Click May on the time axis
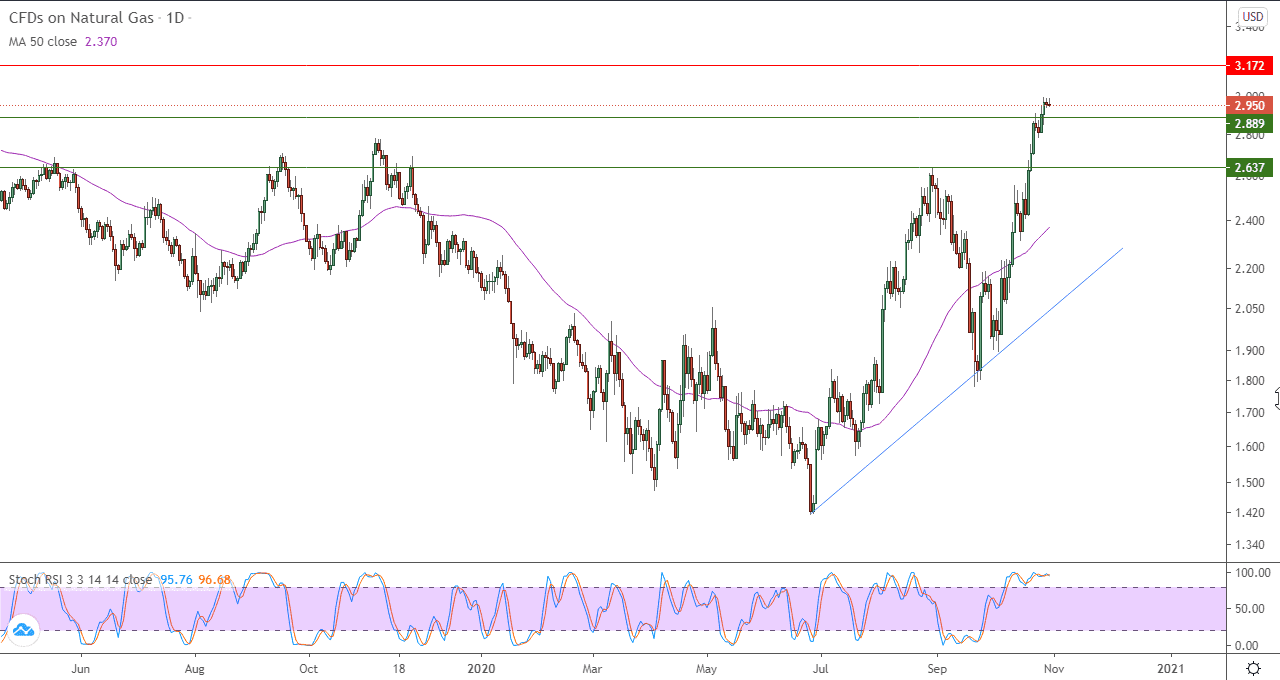Viewport: 1280px width, 680px height. pyautogui.click(x=707, y=667)
